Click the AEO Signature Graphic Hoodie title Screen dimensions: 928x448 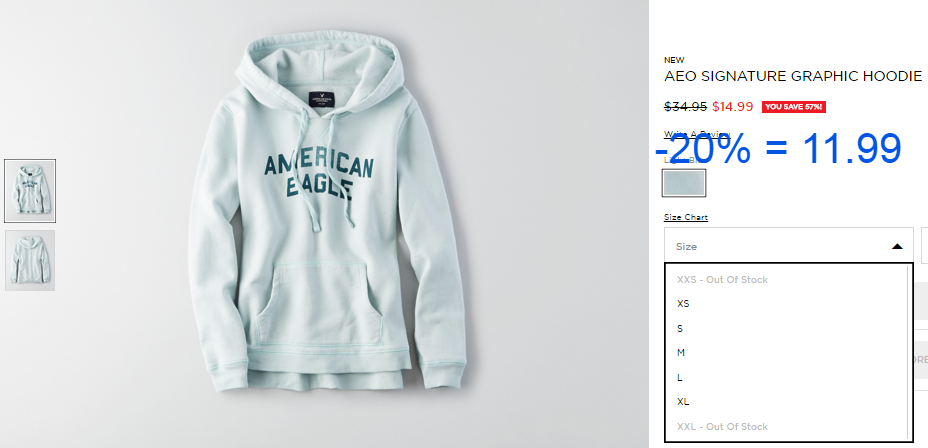pyautogui.click(x=793, y=76)
